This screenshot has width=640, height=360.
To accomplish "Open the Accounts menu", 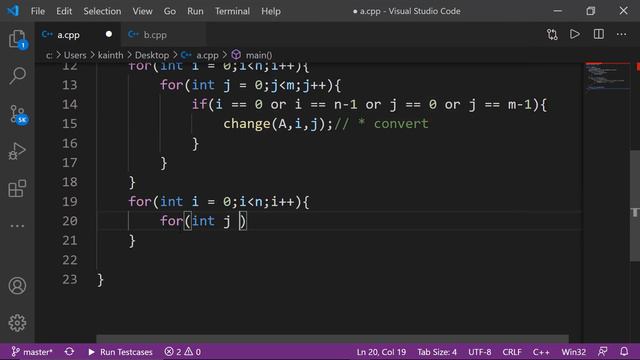I will (17, 286).
